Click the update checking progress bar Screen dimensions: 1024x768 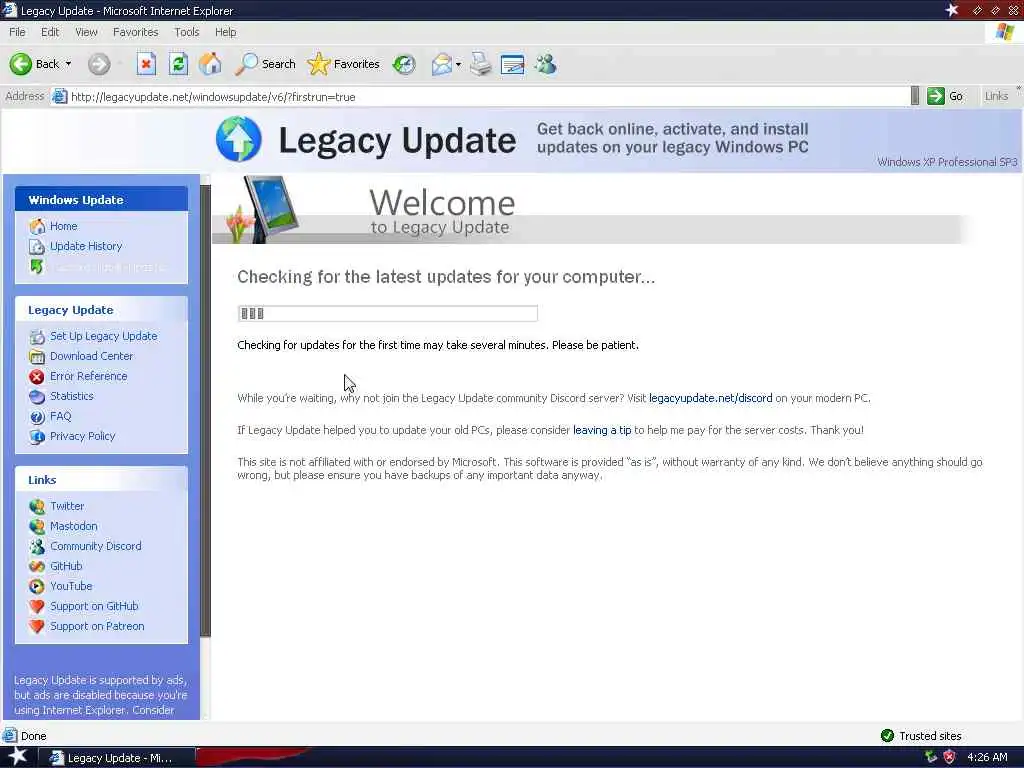(388, 313)
